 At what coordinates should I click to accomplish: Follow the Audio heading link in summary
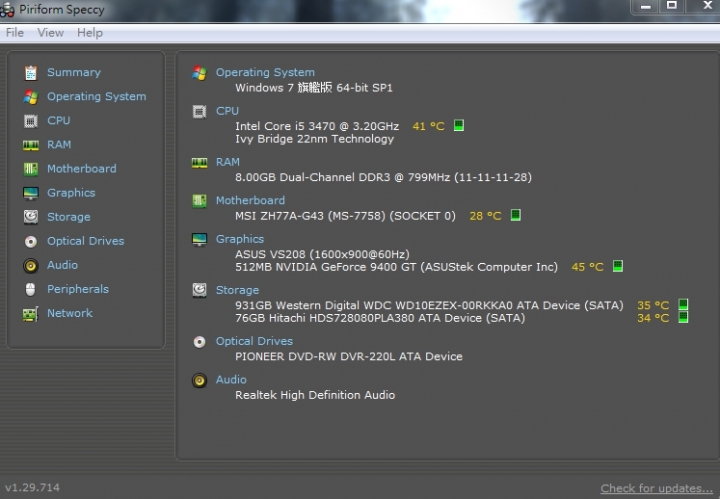tap(231, 380)
